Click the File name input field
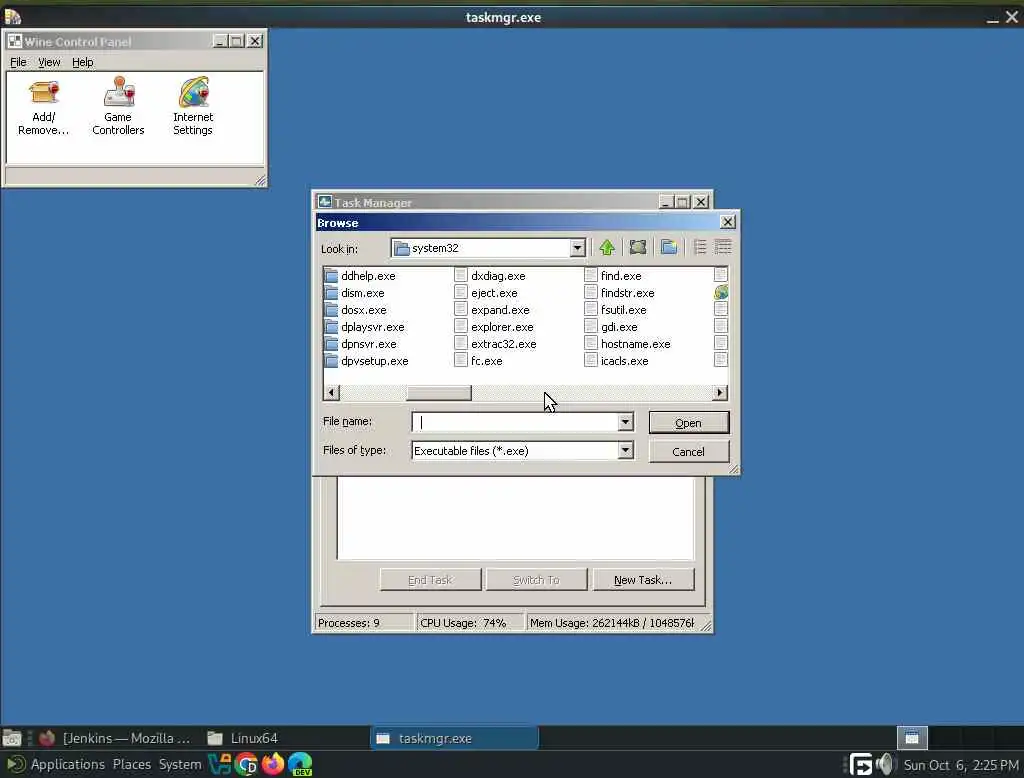 point(515,422)
